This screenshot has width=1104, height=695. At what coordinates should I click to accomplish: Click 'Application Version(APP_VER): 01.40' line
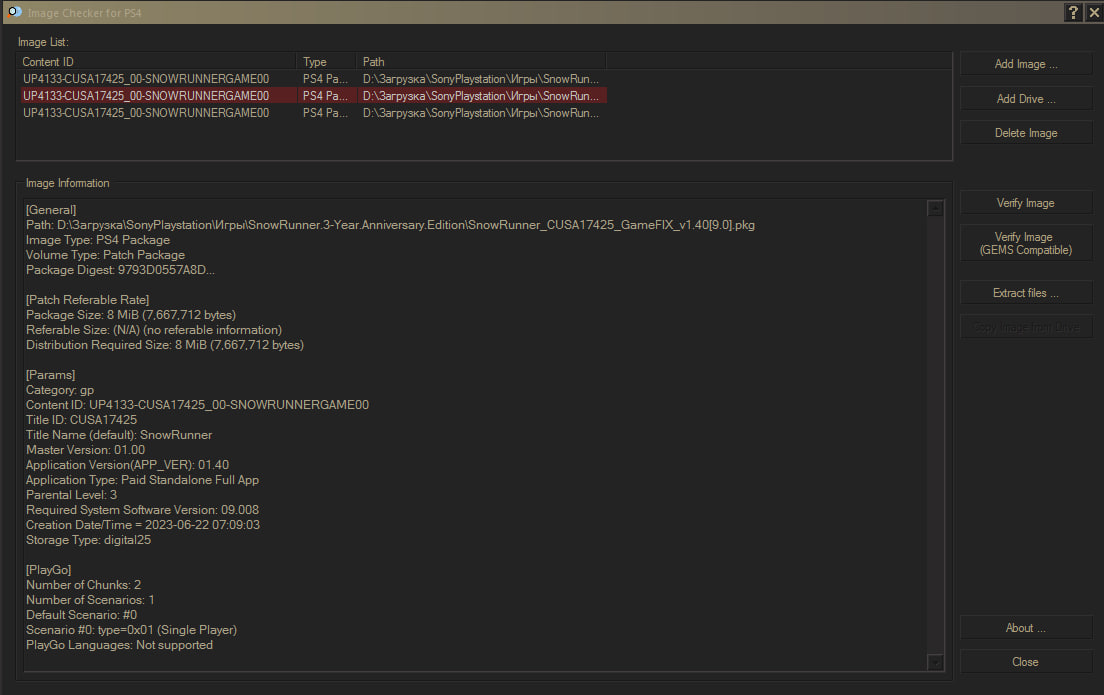pyautogui.click(x=127, y=465)
